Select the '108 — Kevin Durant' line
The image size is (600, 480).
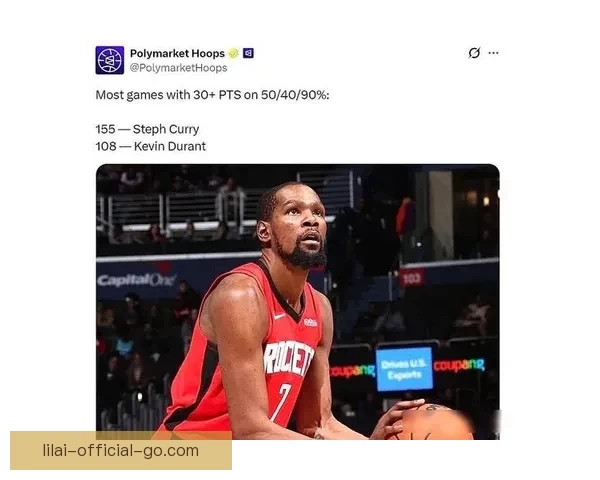(151, 146)
